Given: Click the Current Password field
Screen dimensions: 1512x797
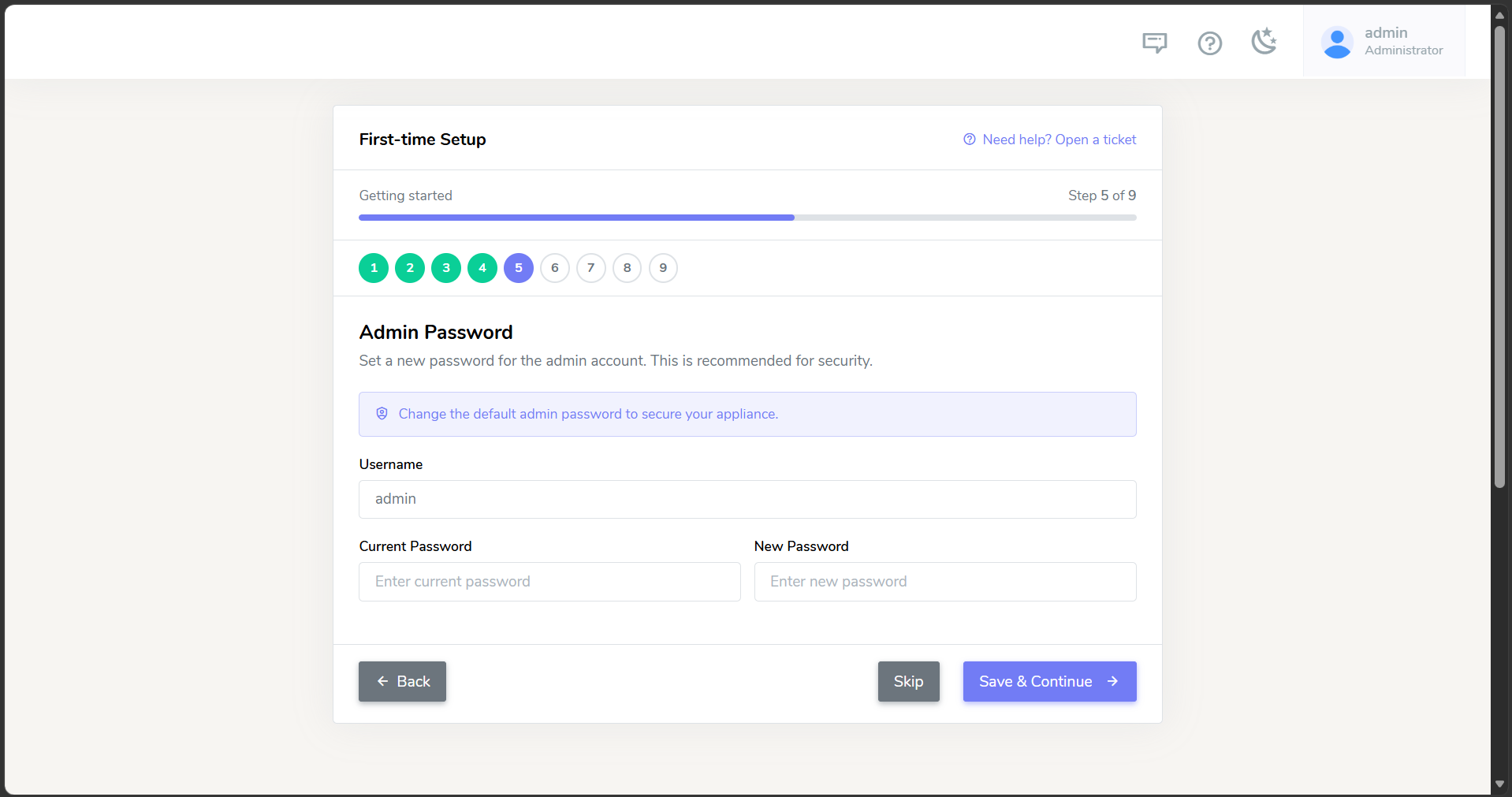Looking at the screenshot, I should pyautogui.click(x=549, y=582).
